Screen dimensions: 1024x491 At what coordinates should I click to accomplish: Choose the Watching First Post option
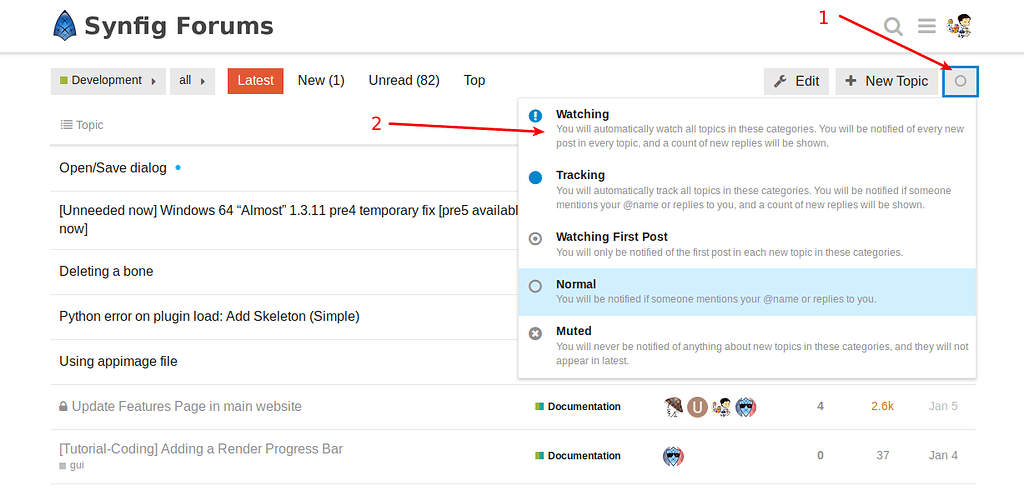pos(611,237)
